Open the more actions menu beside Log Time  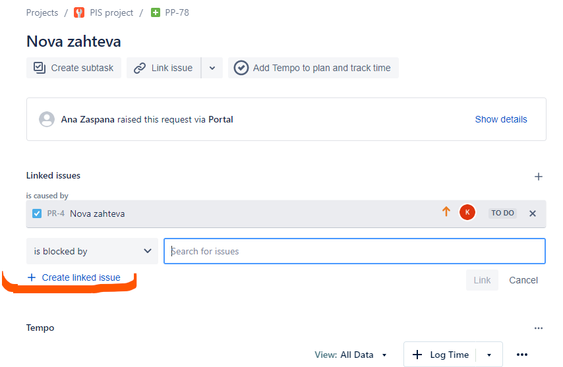click(522, 355)
